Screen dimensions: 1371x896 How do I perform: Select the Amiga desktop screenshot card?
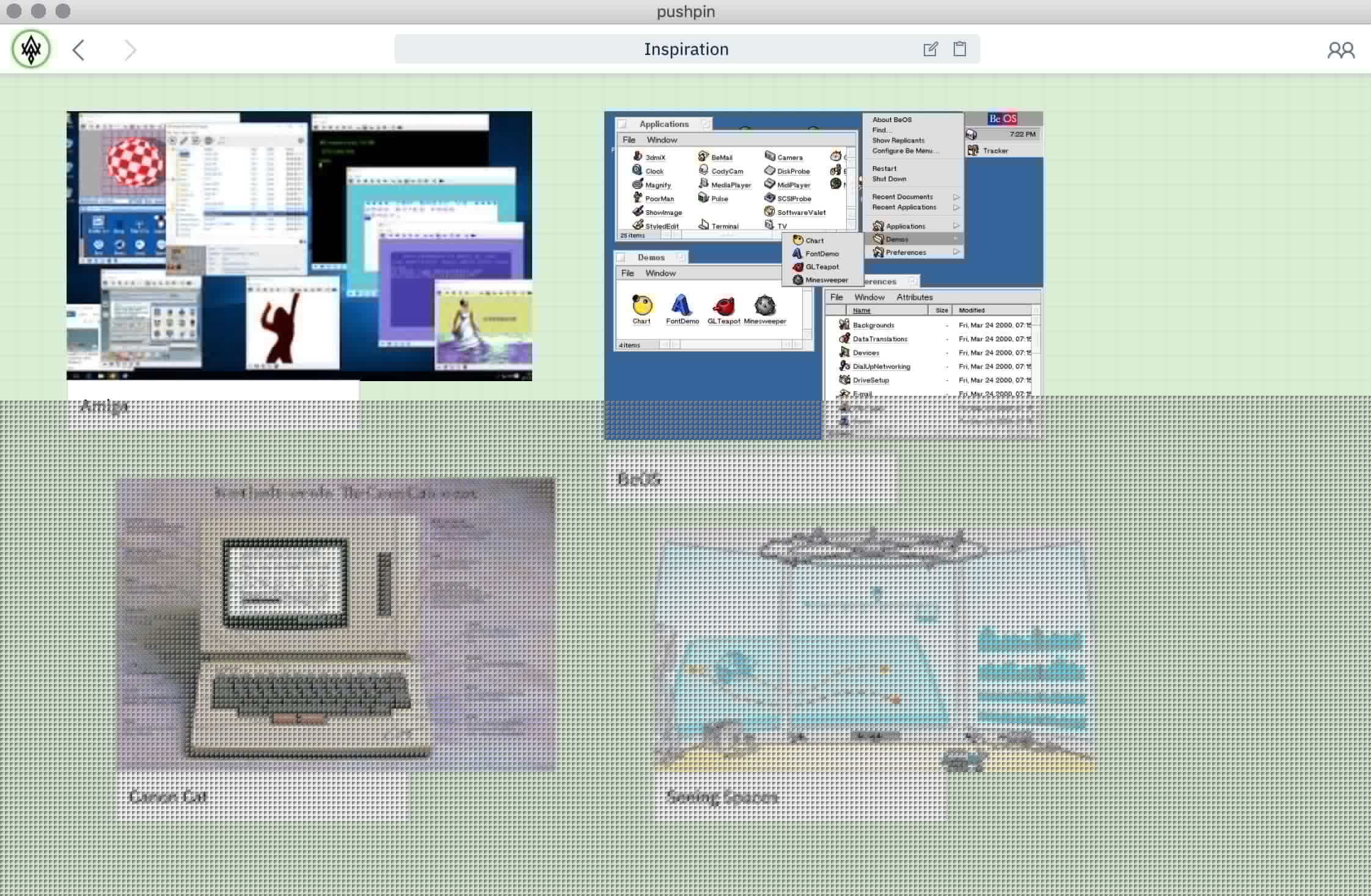pos(299,246)
